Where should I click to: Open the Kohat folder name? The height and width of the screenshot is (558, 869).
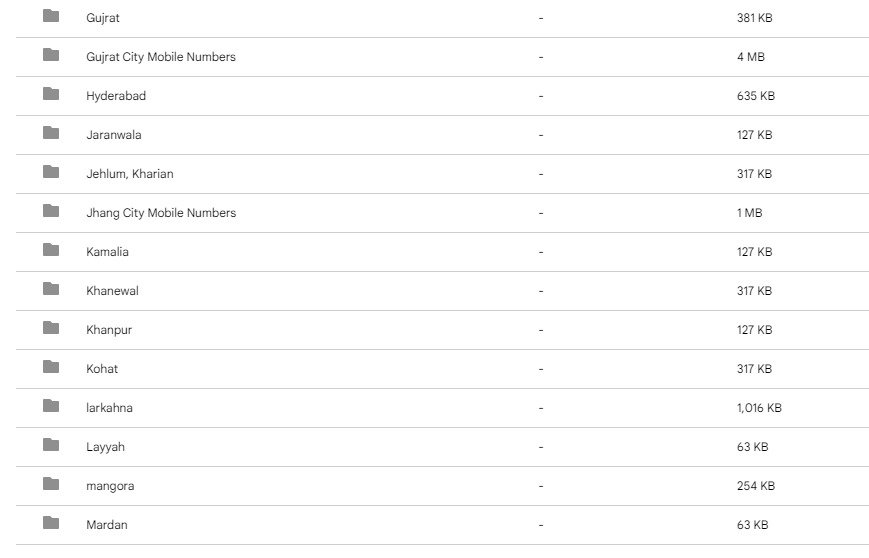click(102, 369)
